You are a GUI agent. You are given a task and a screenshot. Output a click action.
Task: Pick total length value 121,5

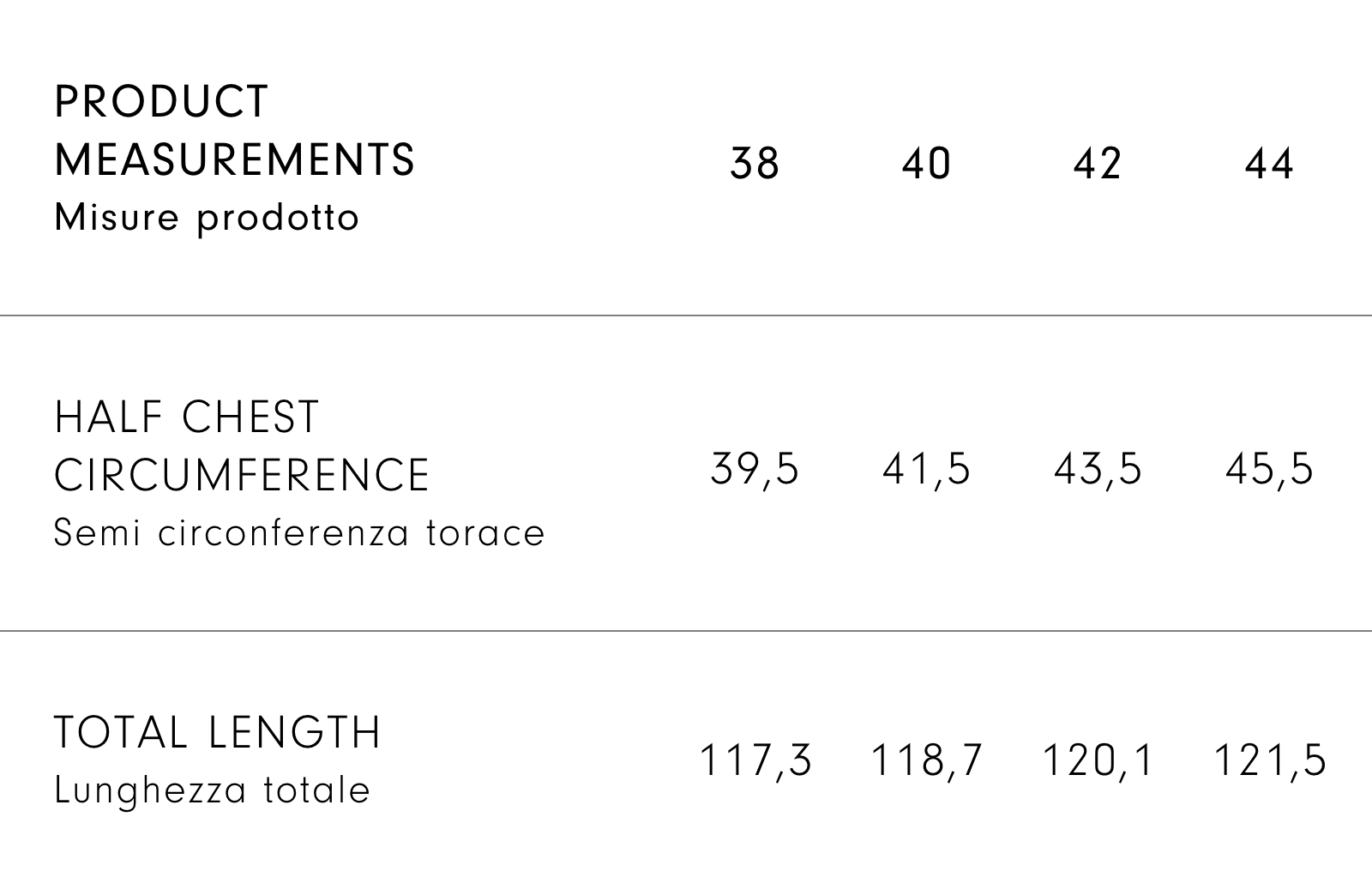pos(1270,760)
